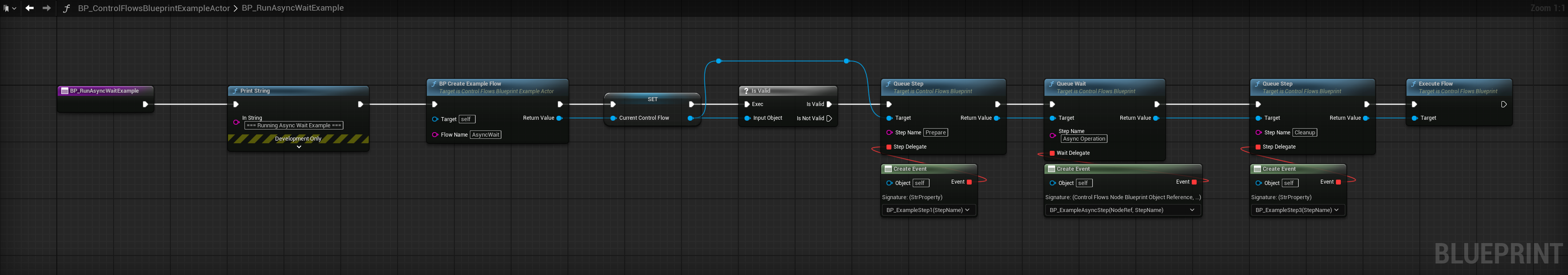Click Return Value pin on BP Create Example Flow
Image resolution: width=1568 pixels, height=275 pixels.
point(559,118)
